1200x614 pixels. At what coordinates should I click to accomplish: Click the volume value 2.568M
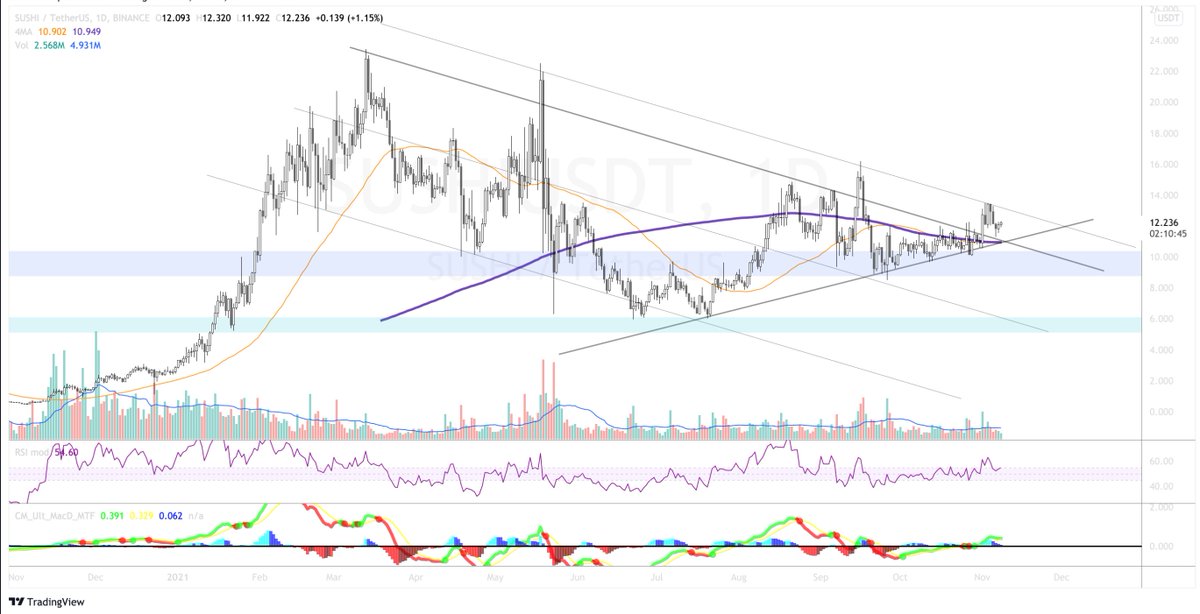[x=48, y=47]
